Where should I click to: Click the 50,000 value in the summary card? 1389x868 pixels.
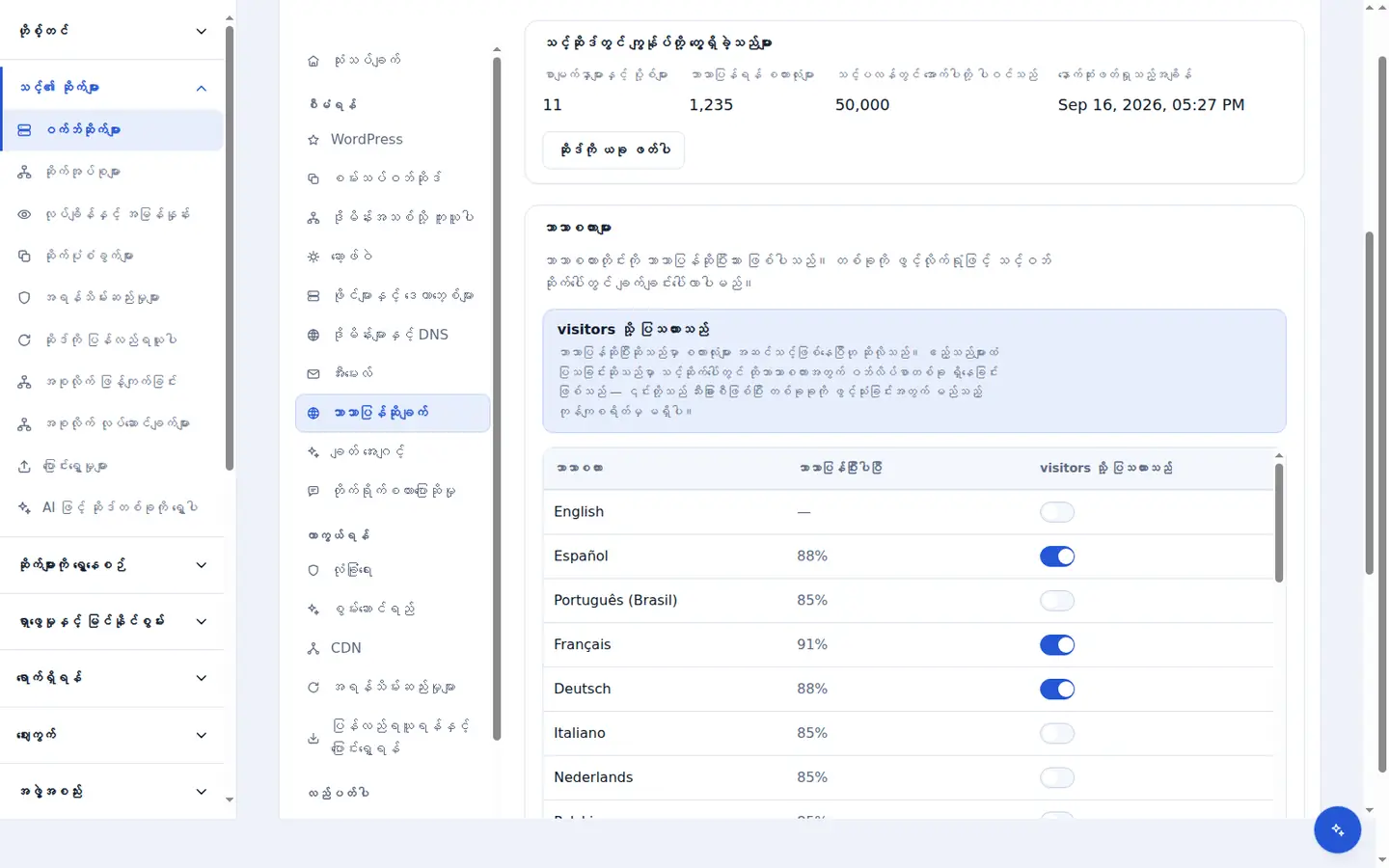(862, 105)
